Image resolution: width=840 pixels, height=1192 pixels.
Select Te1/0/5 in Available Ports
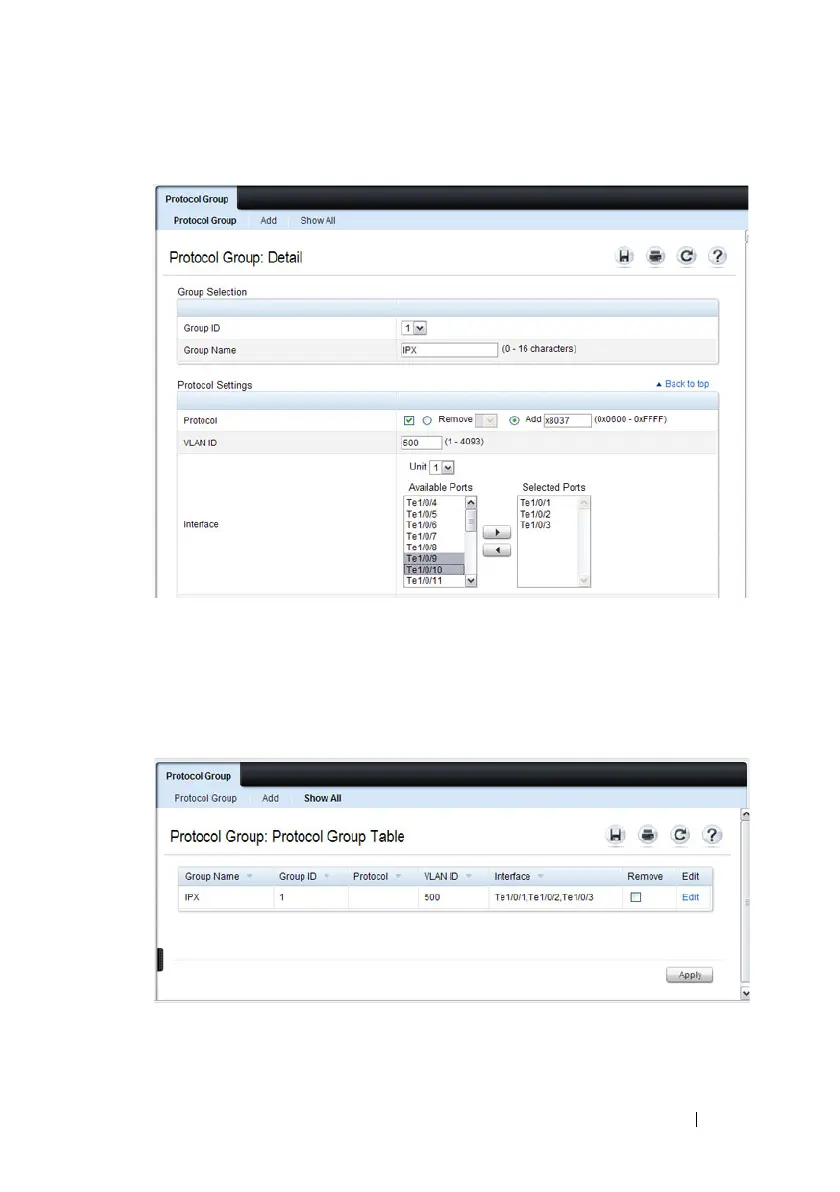pos(434,515)
